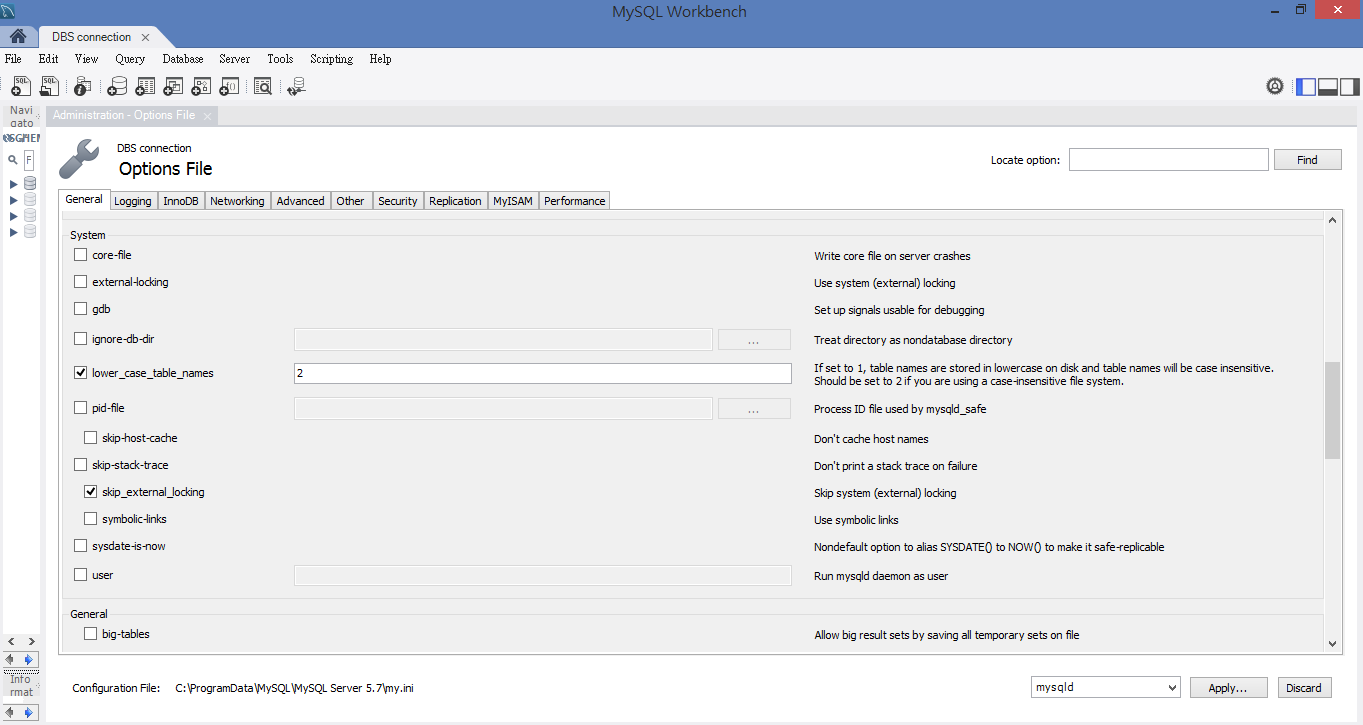Toggle the bottom output panel icon
Viewport: 1363px width, 725px height.
(1328, 87)
